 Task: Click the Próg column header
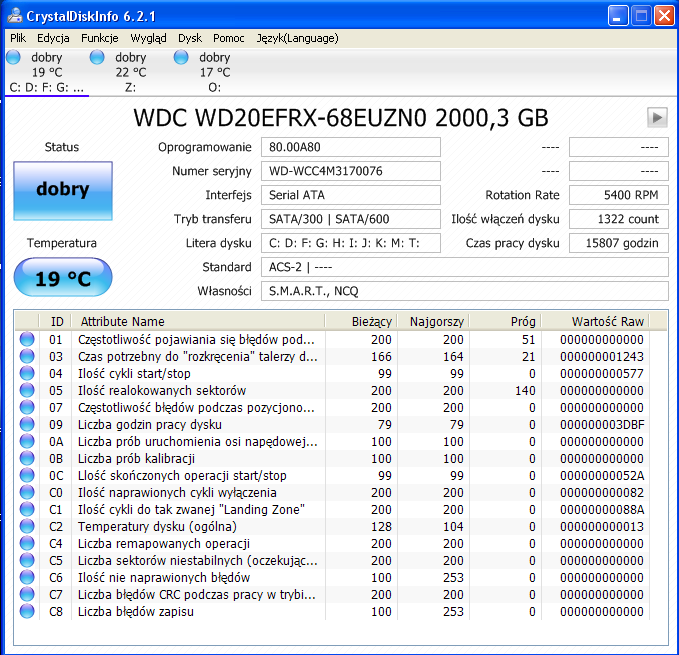click(505, 322)
